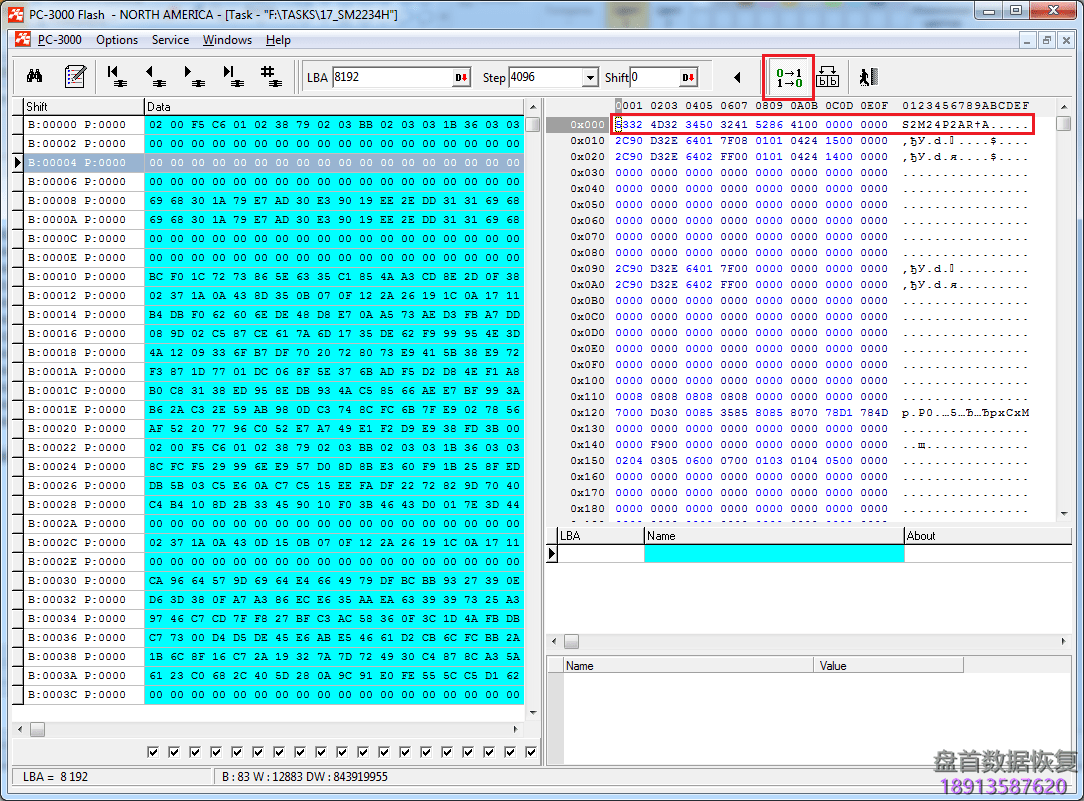Click the byte swap icon

828,77
